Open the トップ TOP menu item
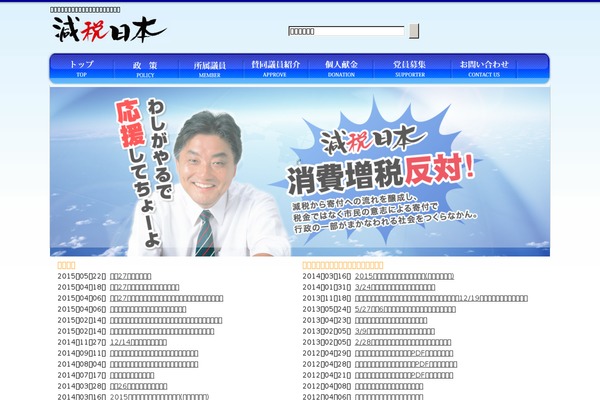 [82, 69]
